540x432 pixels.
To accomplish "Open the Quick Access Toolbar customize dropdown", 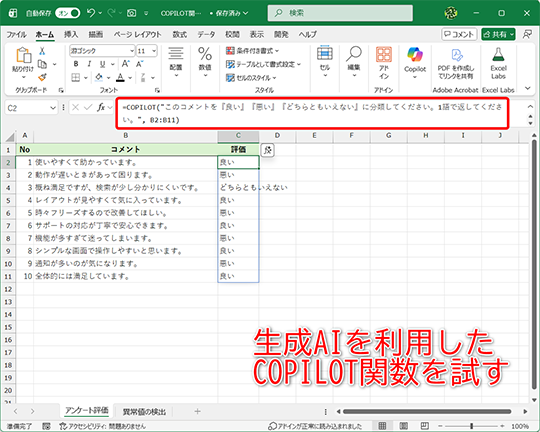I will pyautogui.click(x=146, y=13).
